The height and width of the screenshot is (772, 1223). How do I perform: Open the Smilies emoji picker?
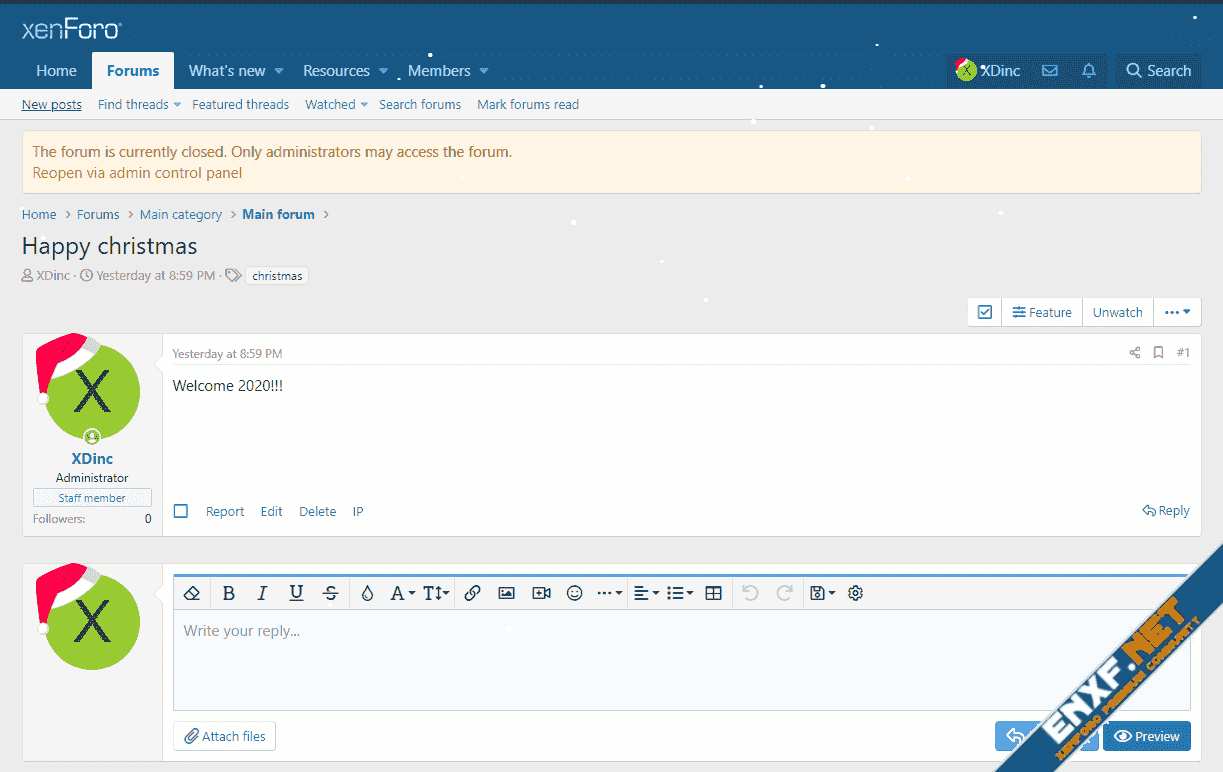pyautogui.click(x=575, y=593)
